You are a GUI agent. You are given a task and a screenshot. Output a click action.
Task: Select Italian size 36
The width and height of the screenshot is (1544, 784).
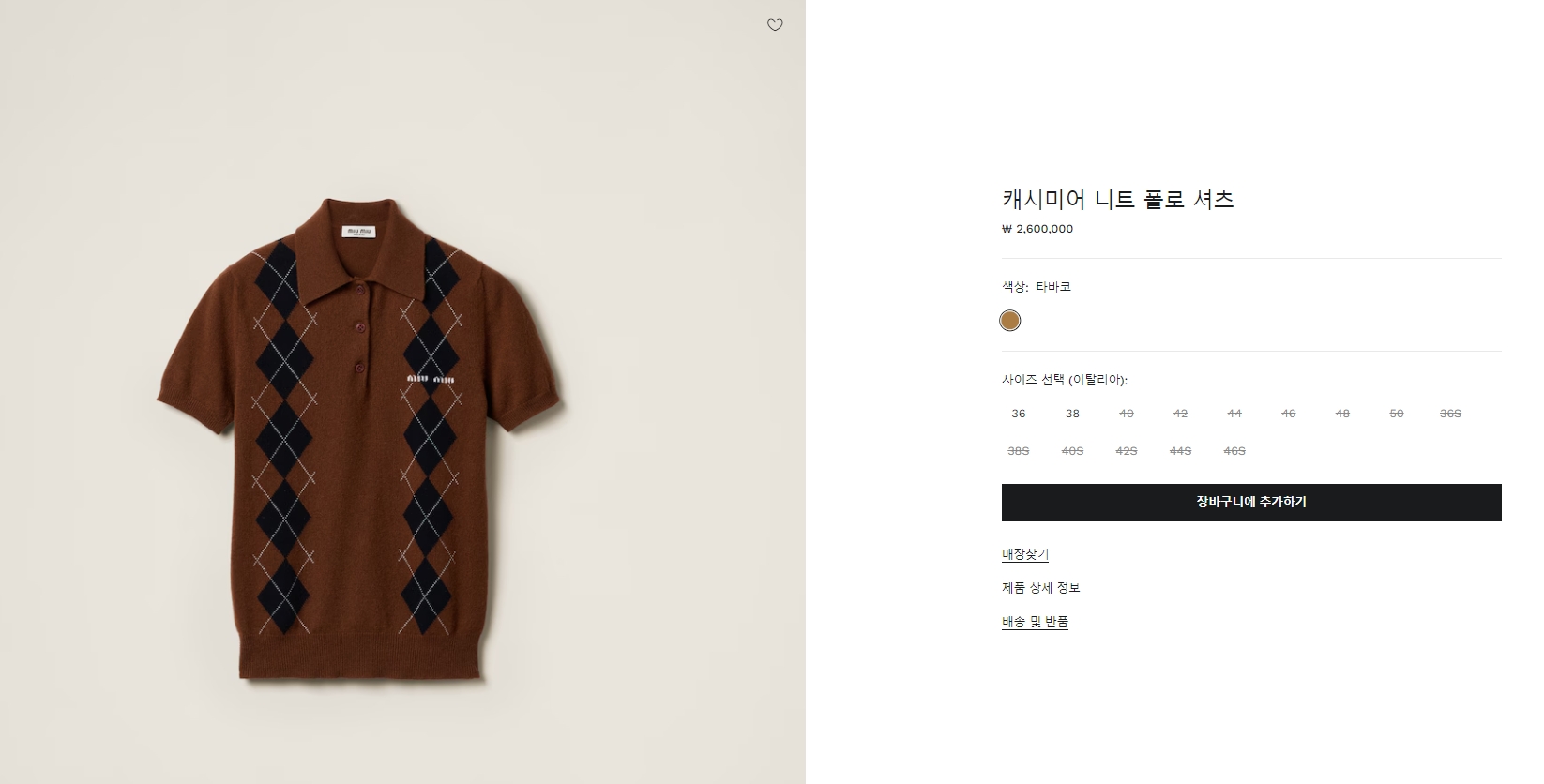pyautogui.click(x=1019, y=414)
